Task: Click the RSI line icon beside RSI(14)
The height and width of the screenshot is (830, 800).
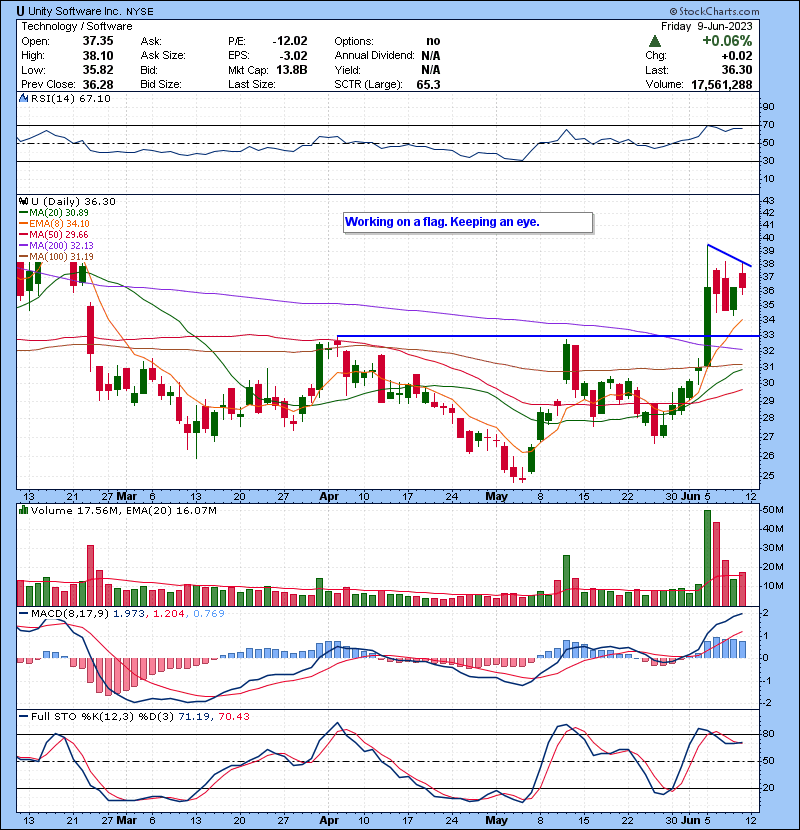Action: [x=24, y=98]
